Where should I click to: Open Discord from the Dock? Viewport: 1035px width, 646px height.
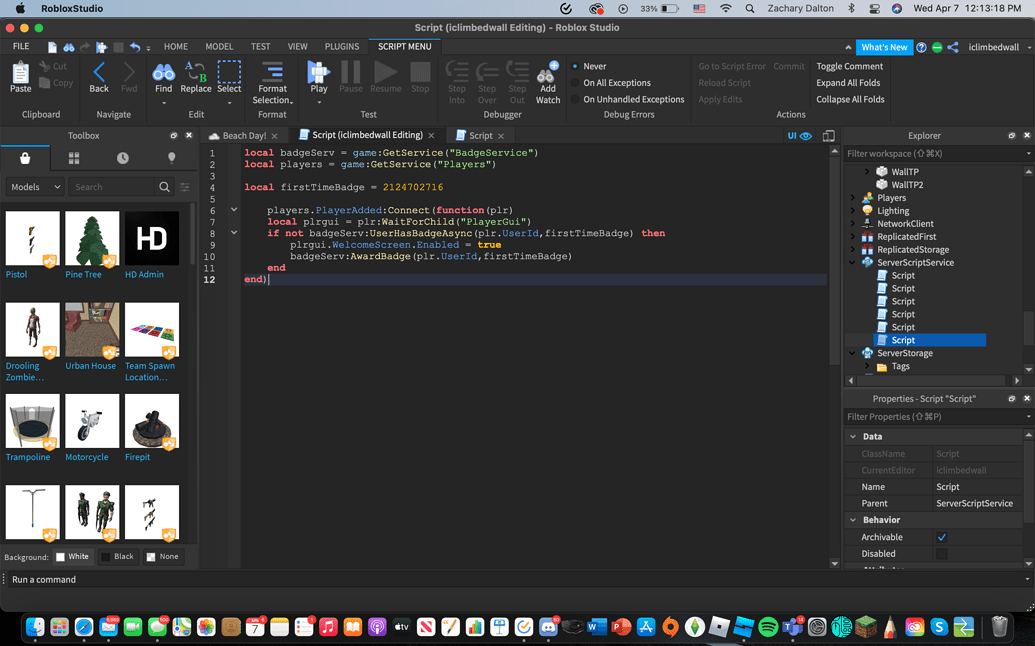548,626
